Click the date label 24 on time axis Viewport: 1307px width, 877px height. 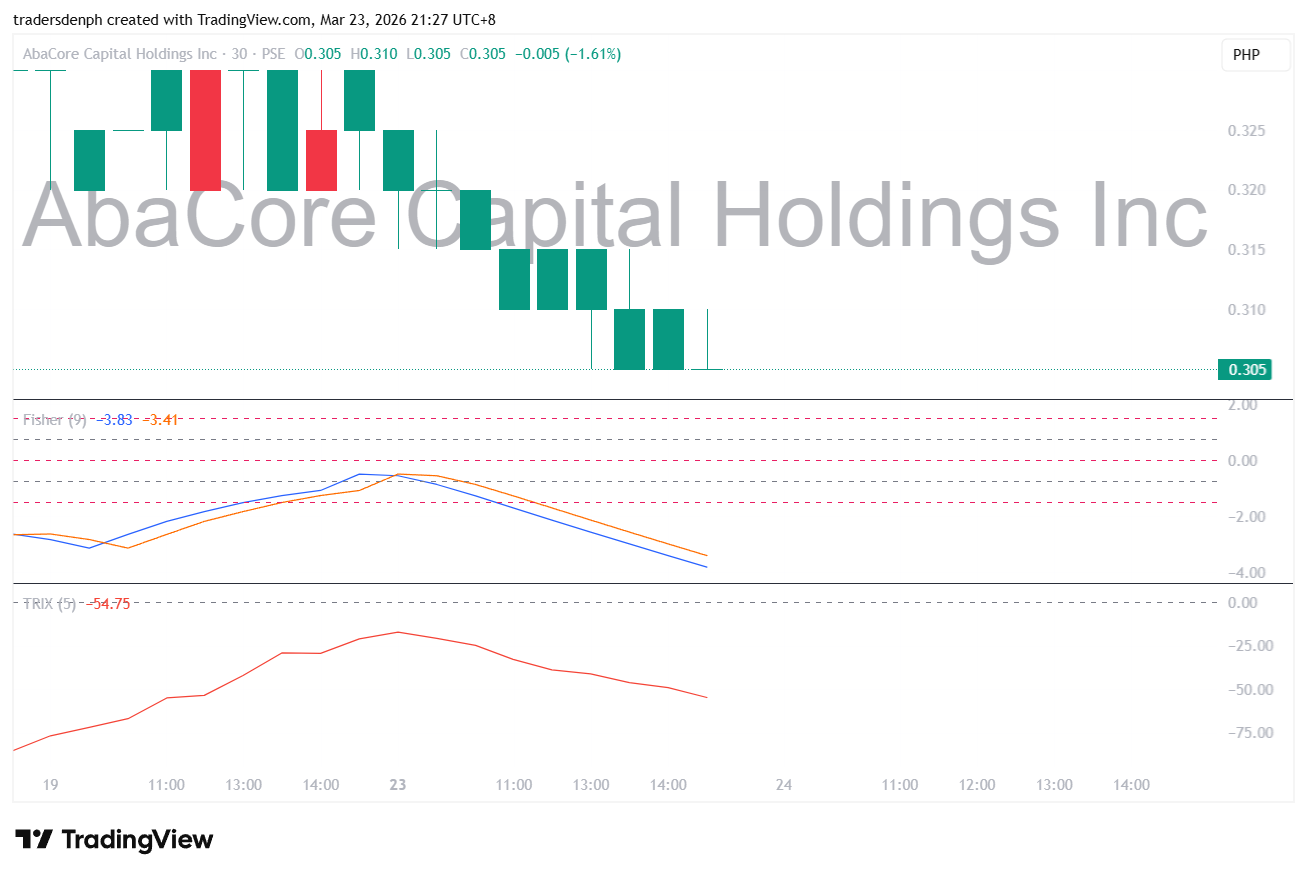click(x=784, y=785)
